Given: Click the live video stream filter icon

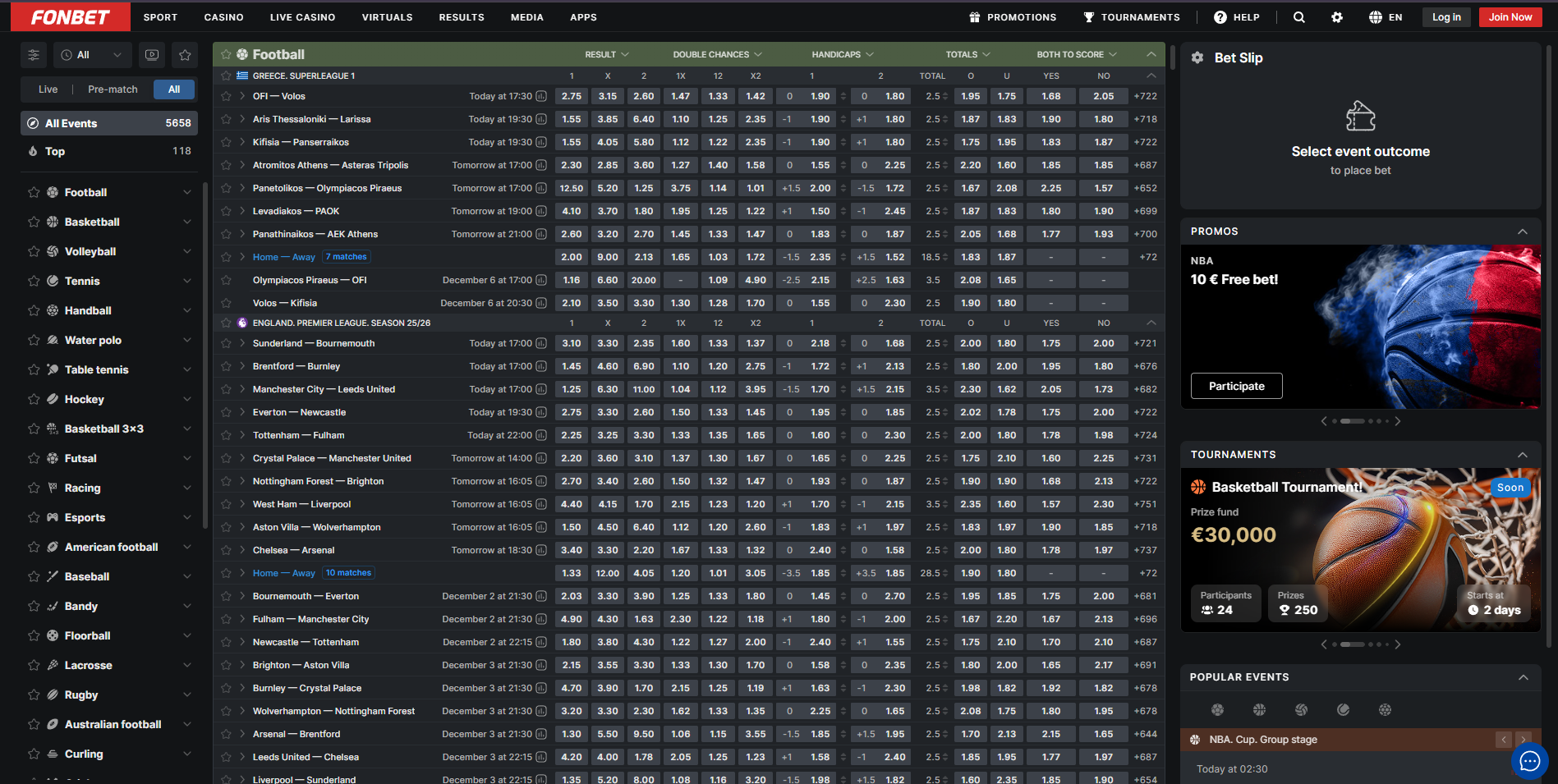Looking at the screenshot, I should coord(152,55).
